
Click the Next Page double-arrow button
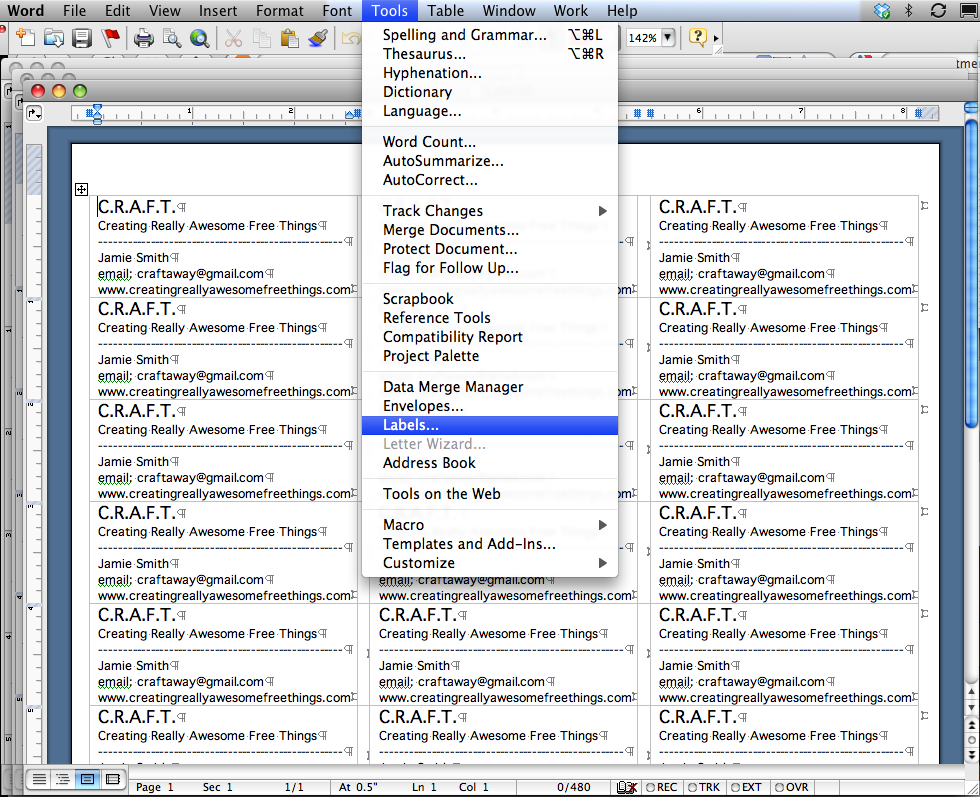tap(971, 754)
